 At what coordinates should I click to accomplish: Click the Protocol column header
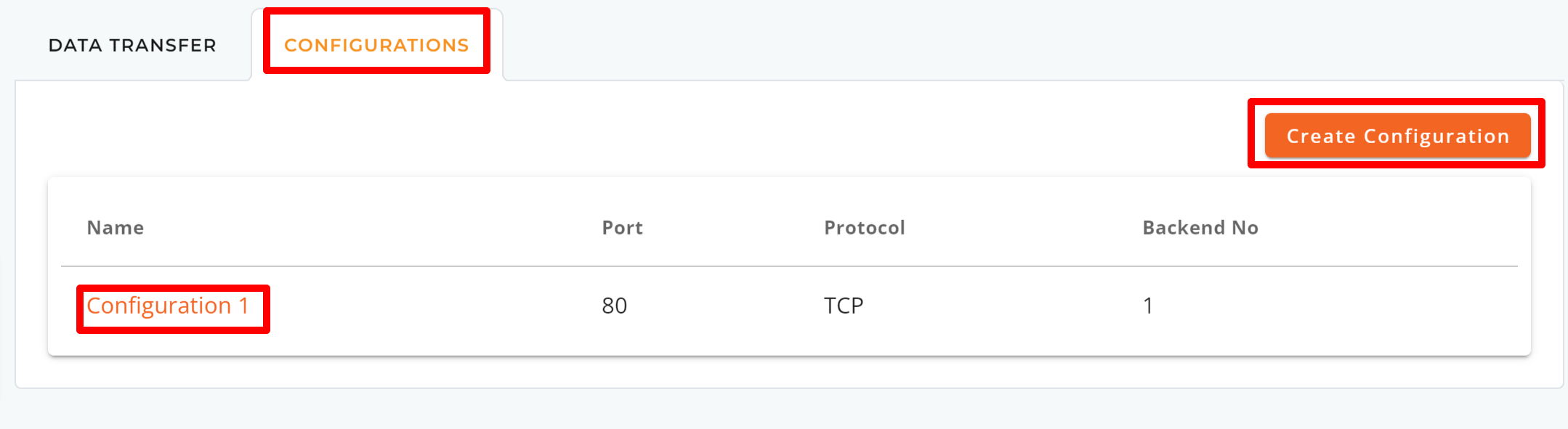point(865,228)
